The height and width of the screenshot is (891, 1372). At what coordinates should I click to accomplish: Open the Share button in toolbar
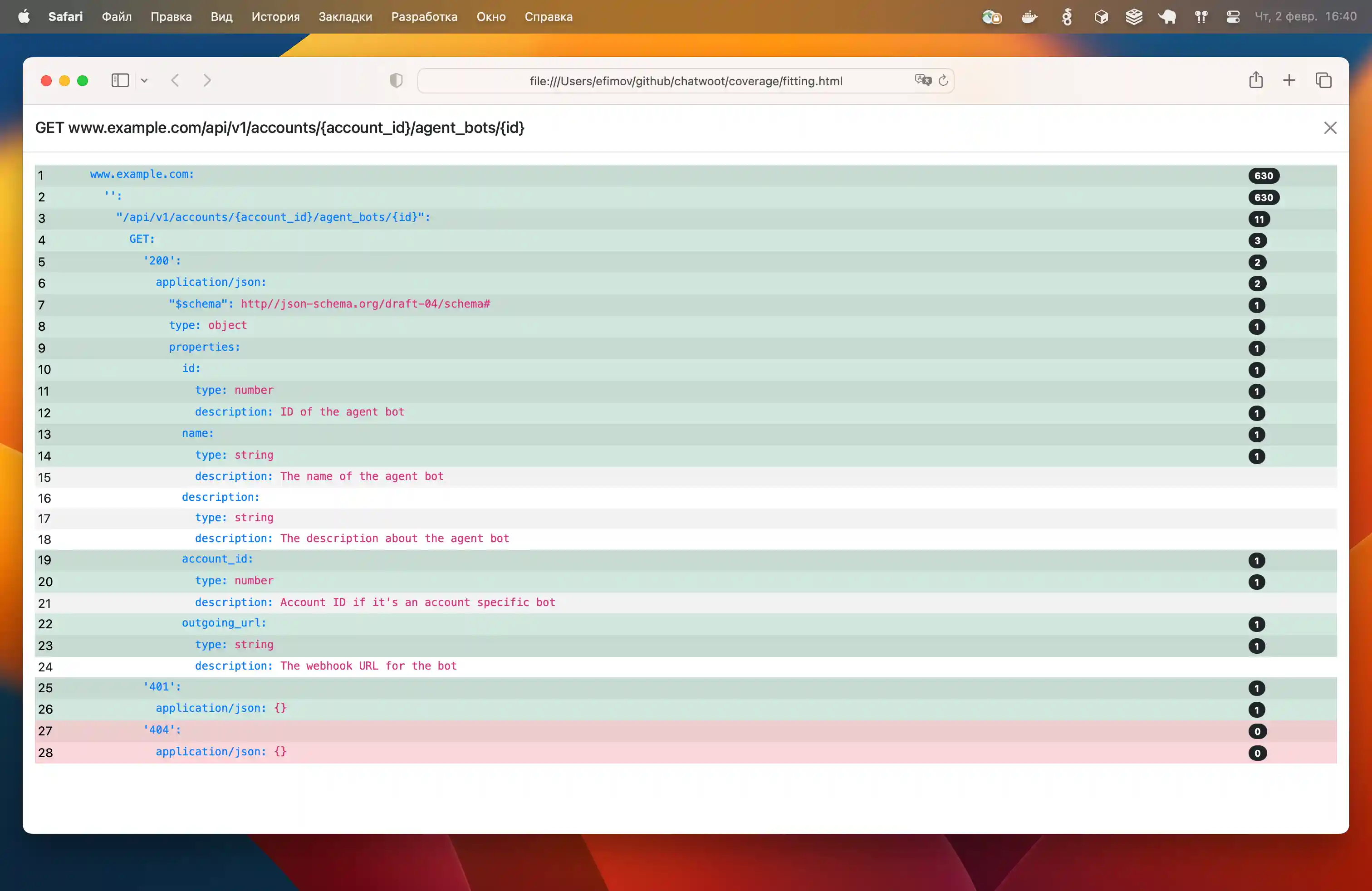pos(1255,81)
